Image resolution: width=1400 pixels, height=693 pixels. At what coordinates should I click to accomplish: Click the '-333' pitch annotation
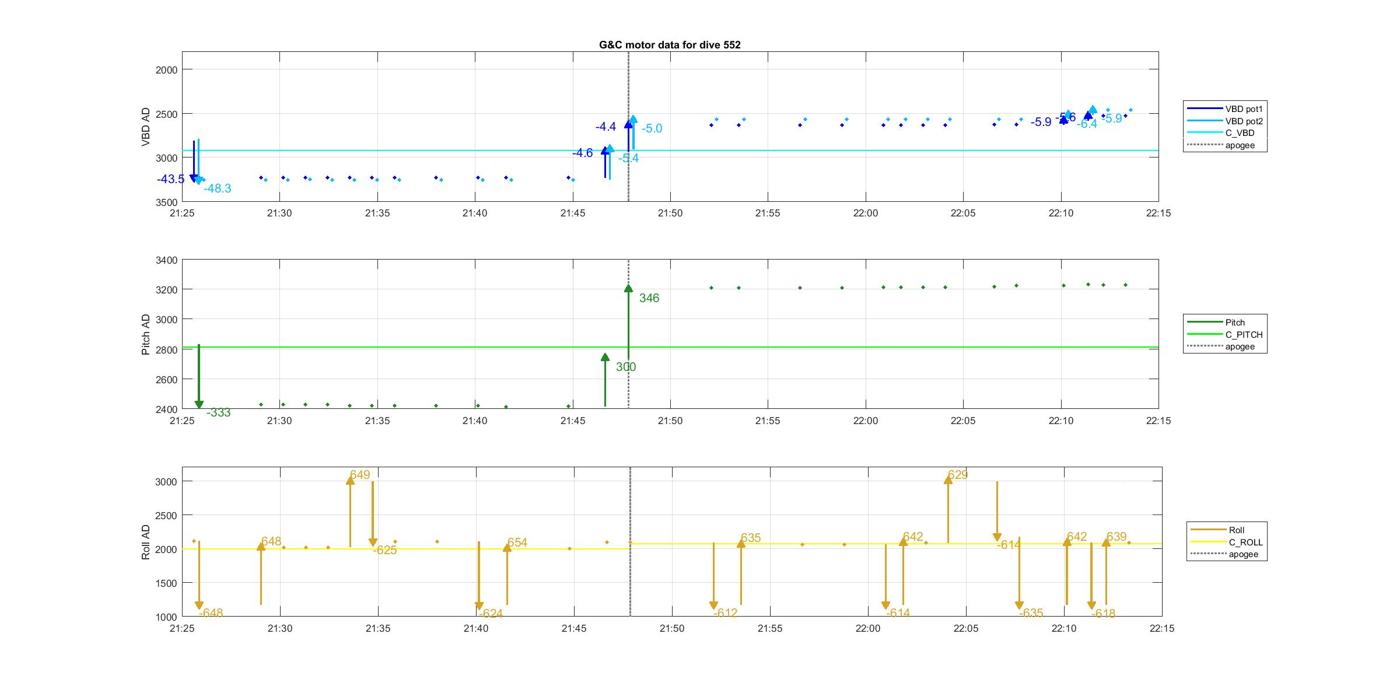pos(218,413)
